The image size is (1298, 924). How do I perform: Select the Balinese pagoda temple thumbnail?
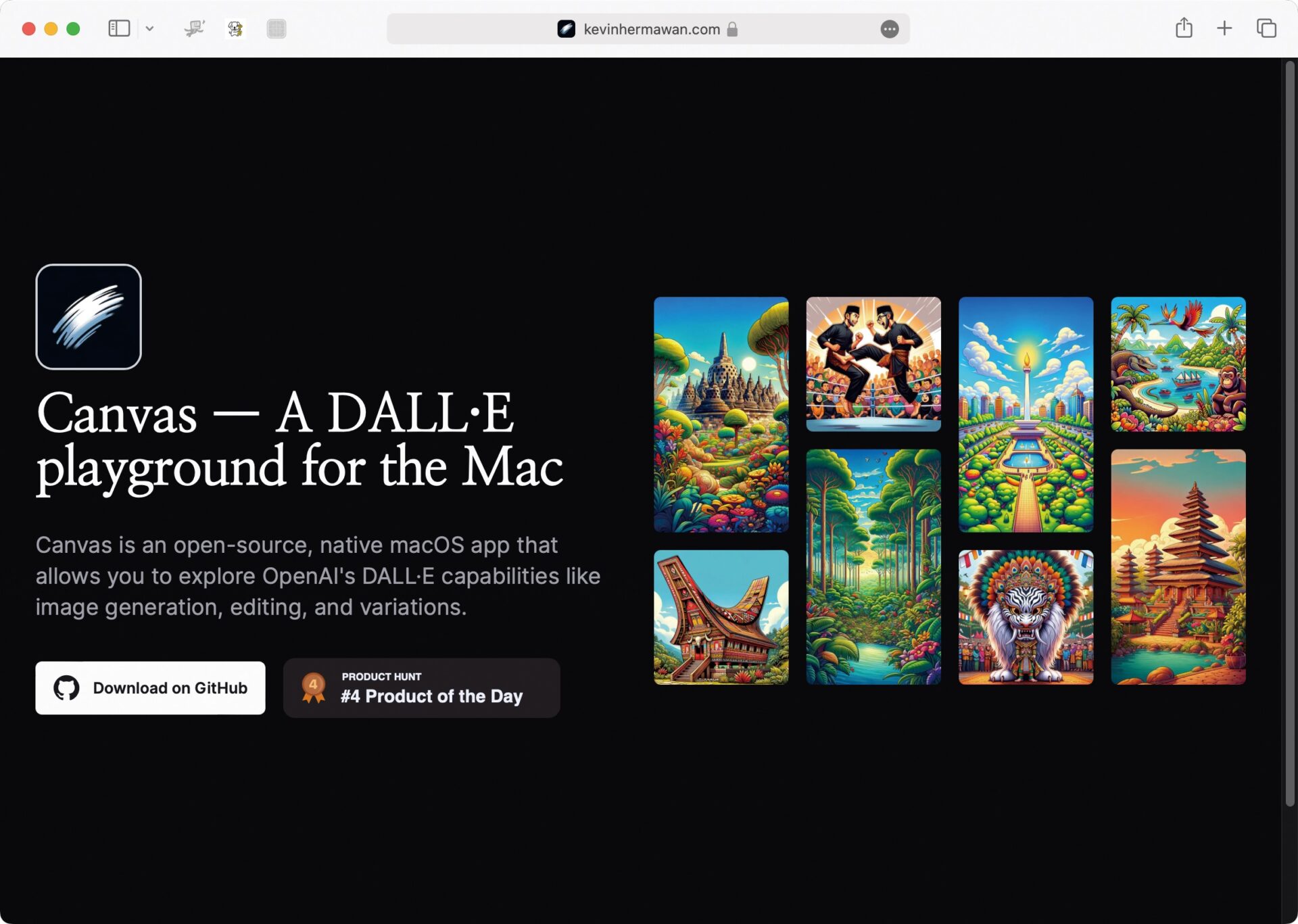click(x=1178, y=567)
